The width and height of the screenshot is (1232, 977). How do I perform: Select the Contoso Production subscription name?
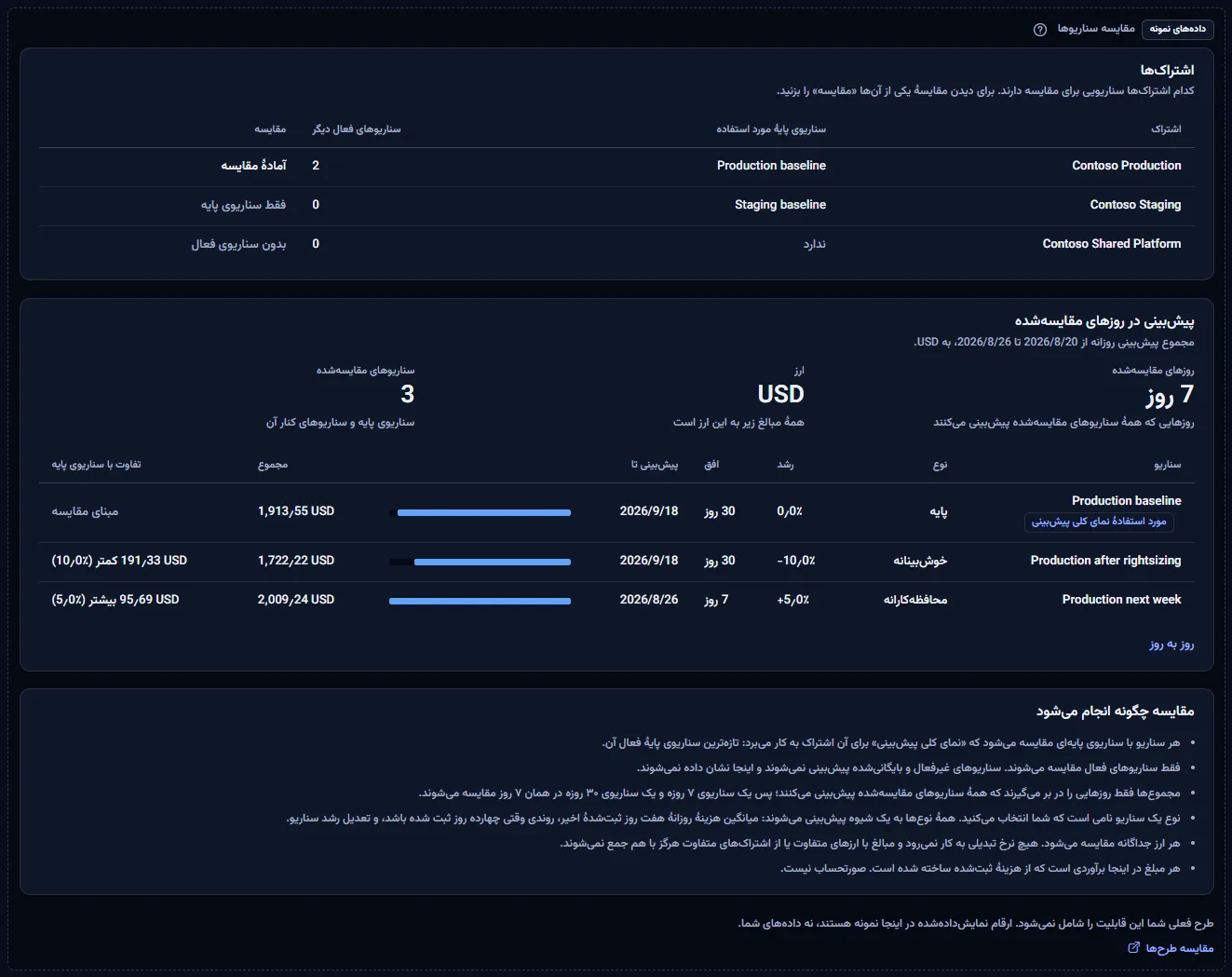point(1127,166)
